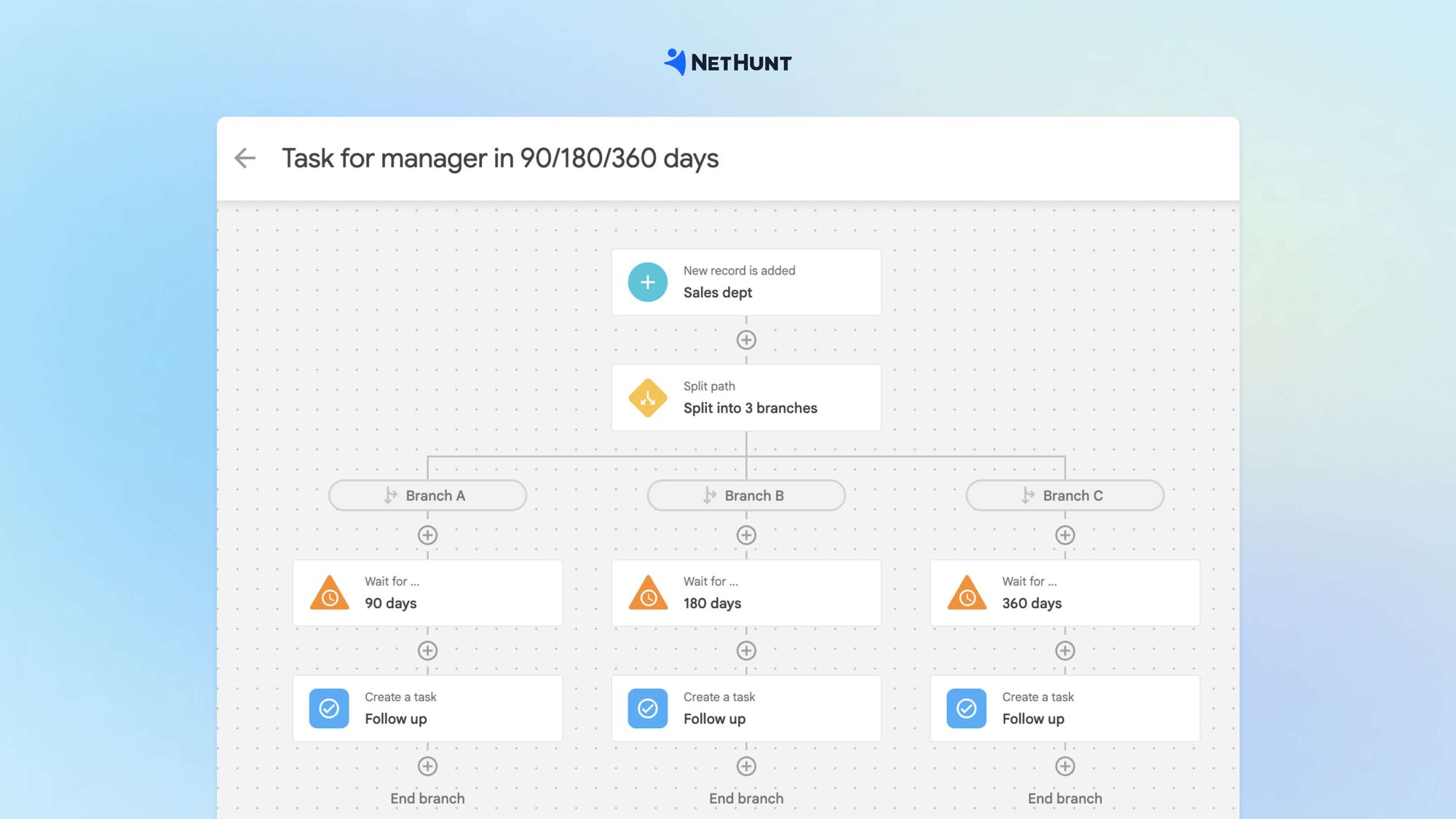Add a step after Follow up in Branch C
This screenshot has height=819, width=1456.
click(1065, 766)
